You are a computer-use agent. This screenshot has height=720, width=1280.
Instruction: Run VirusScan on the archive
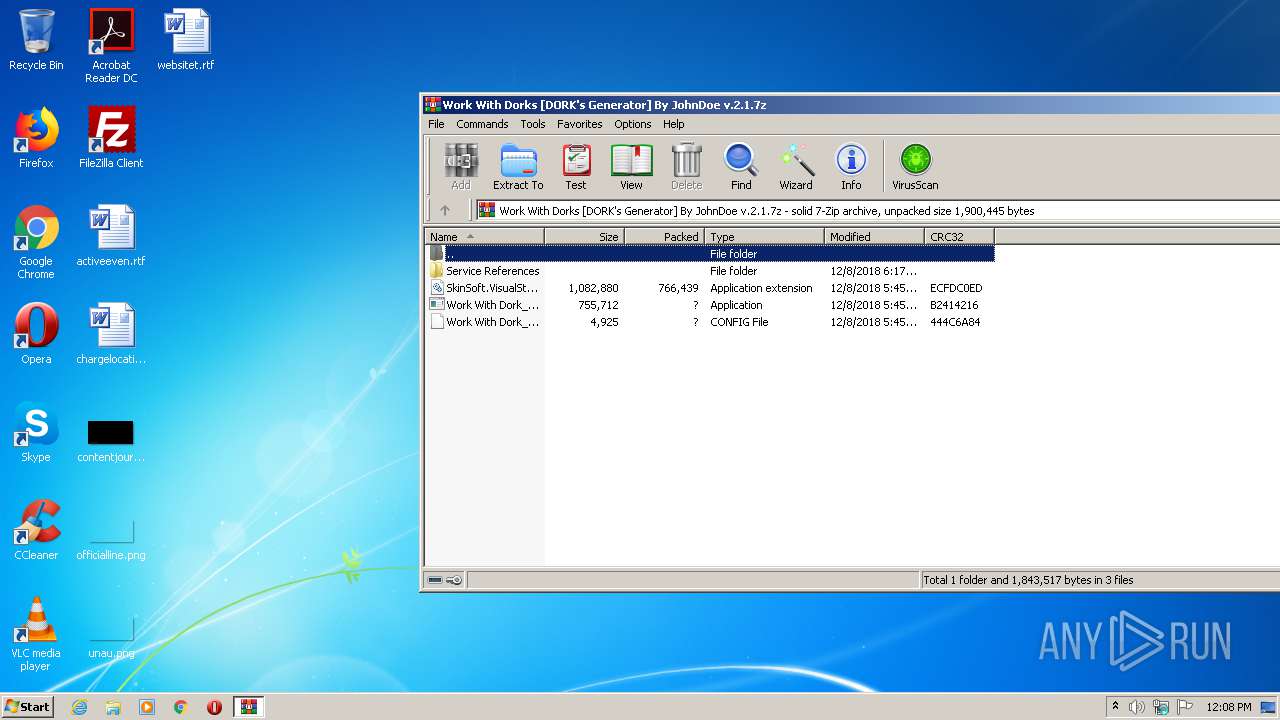[915, 166]
